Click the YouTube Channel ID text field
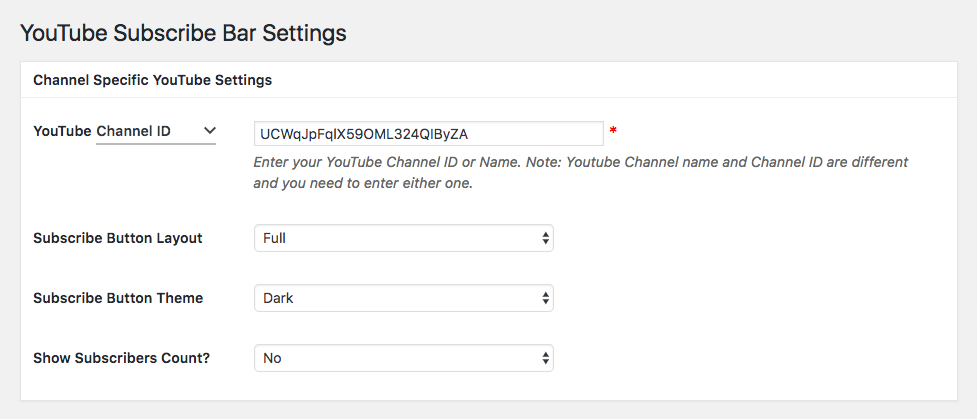 429,133
